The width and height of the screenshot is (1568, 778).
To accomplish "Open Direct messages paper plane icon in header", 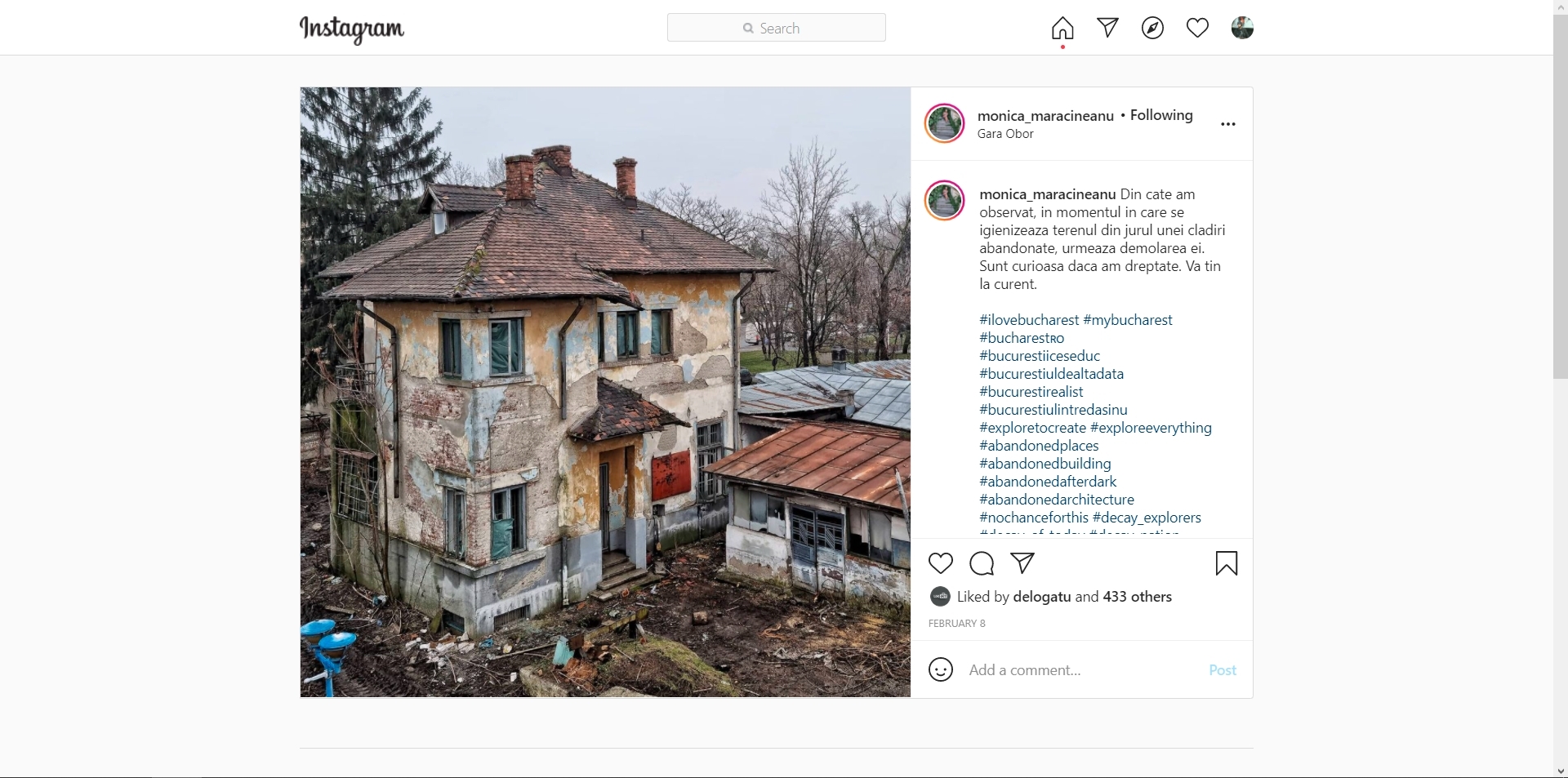I will [1107, 28].
